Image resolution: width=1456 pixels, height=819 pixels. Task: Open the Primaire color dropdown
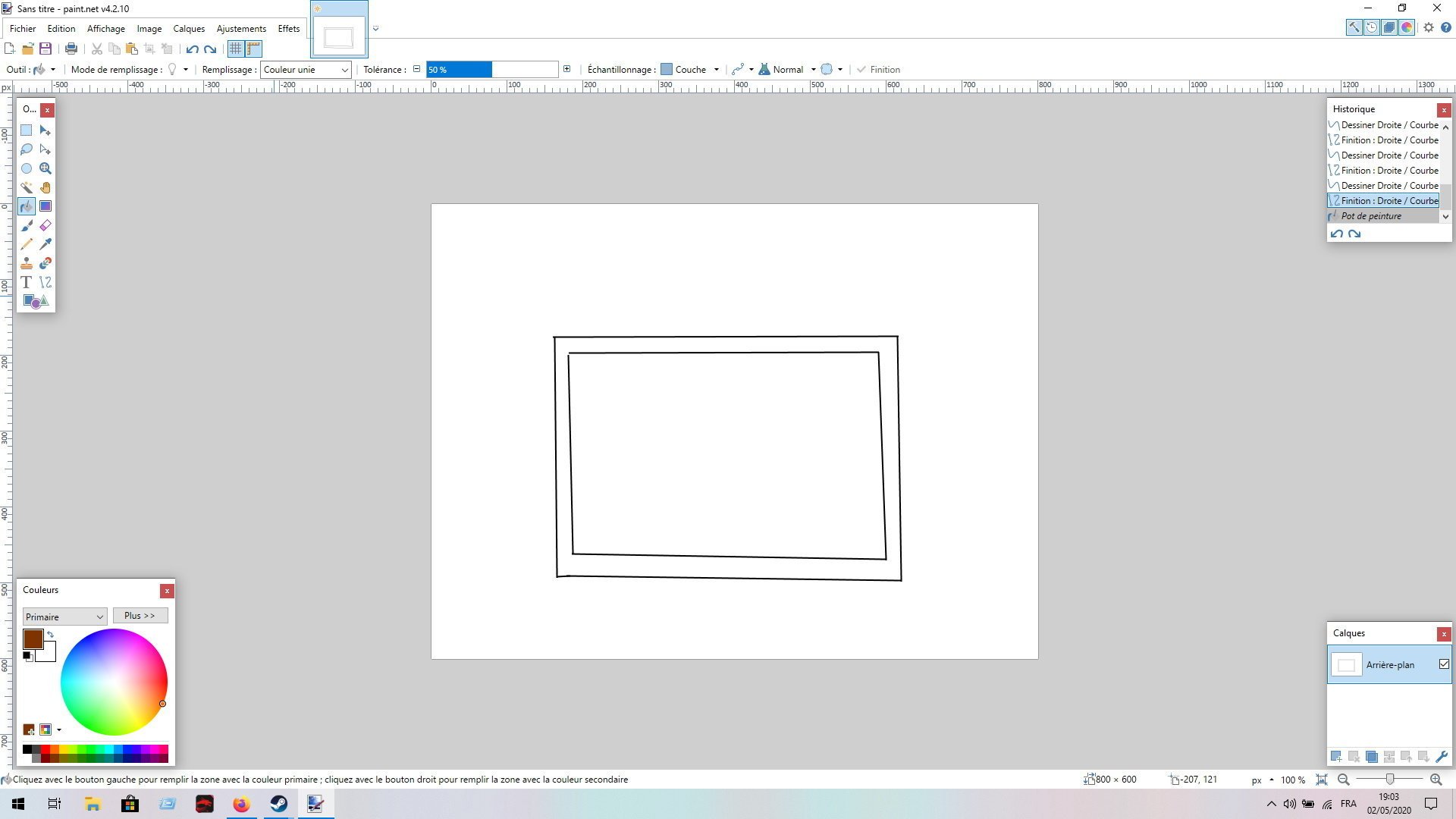64,617
